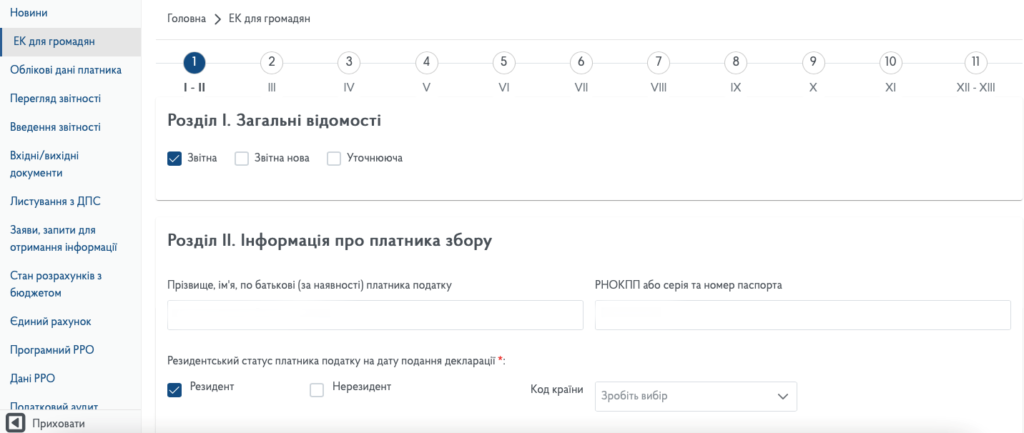Go to step 5 circle (section VI)

pos(504,63)
